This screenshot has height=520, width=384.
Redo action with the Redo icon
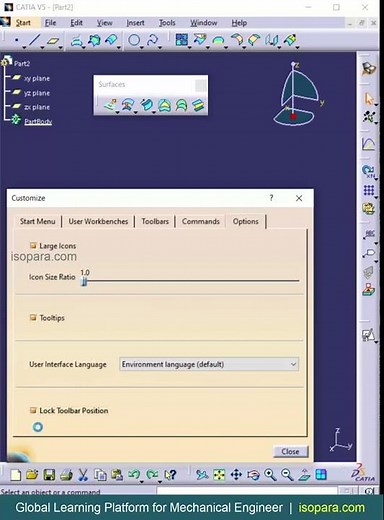152,474
